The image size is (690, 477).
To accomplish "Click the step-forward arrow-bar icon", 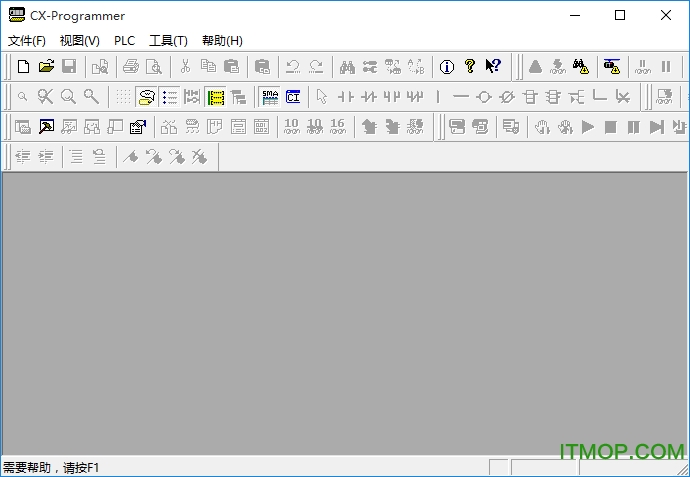I will tap(657, 127).
